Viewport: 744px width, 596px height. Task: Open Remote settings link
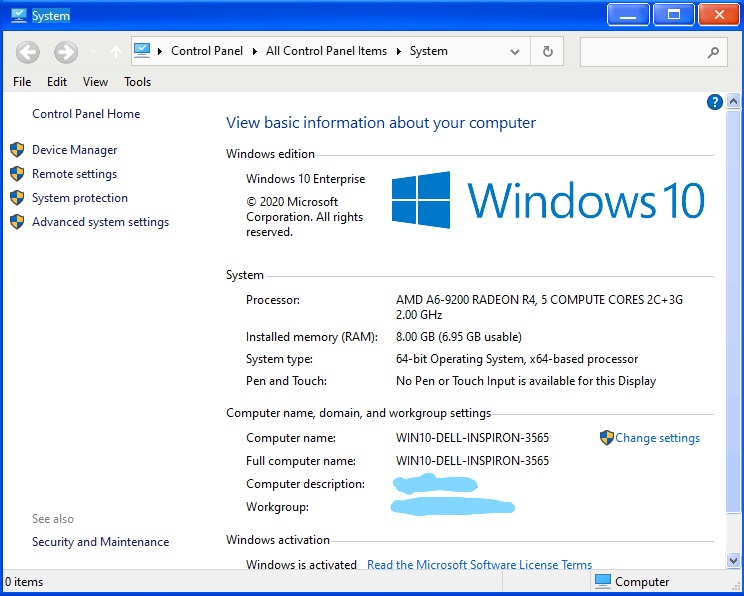coord(74,174)
